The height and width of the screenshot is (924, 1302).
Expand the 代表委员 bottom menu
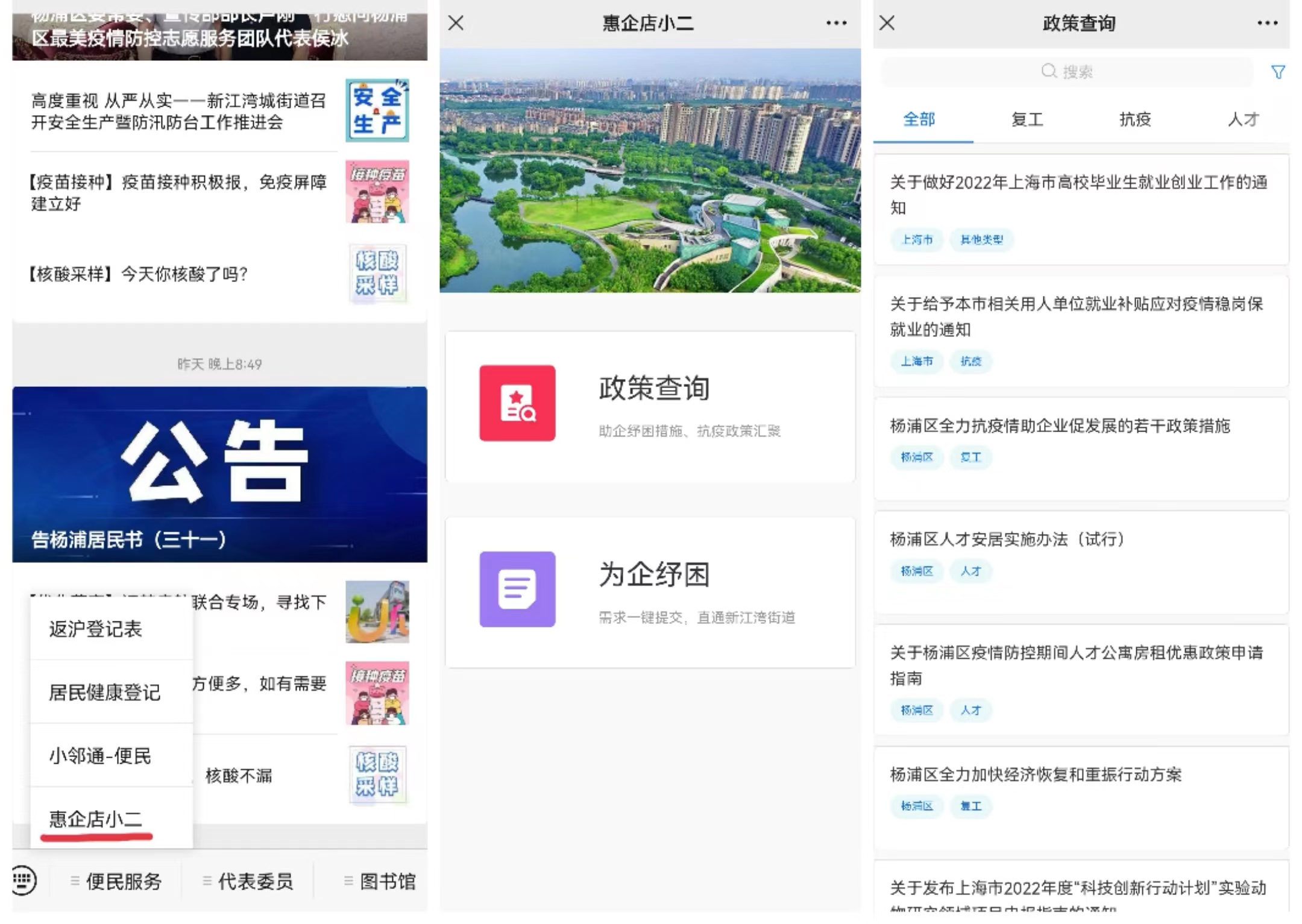click(x=255, y=881)
